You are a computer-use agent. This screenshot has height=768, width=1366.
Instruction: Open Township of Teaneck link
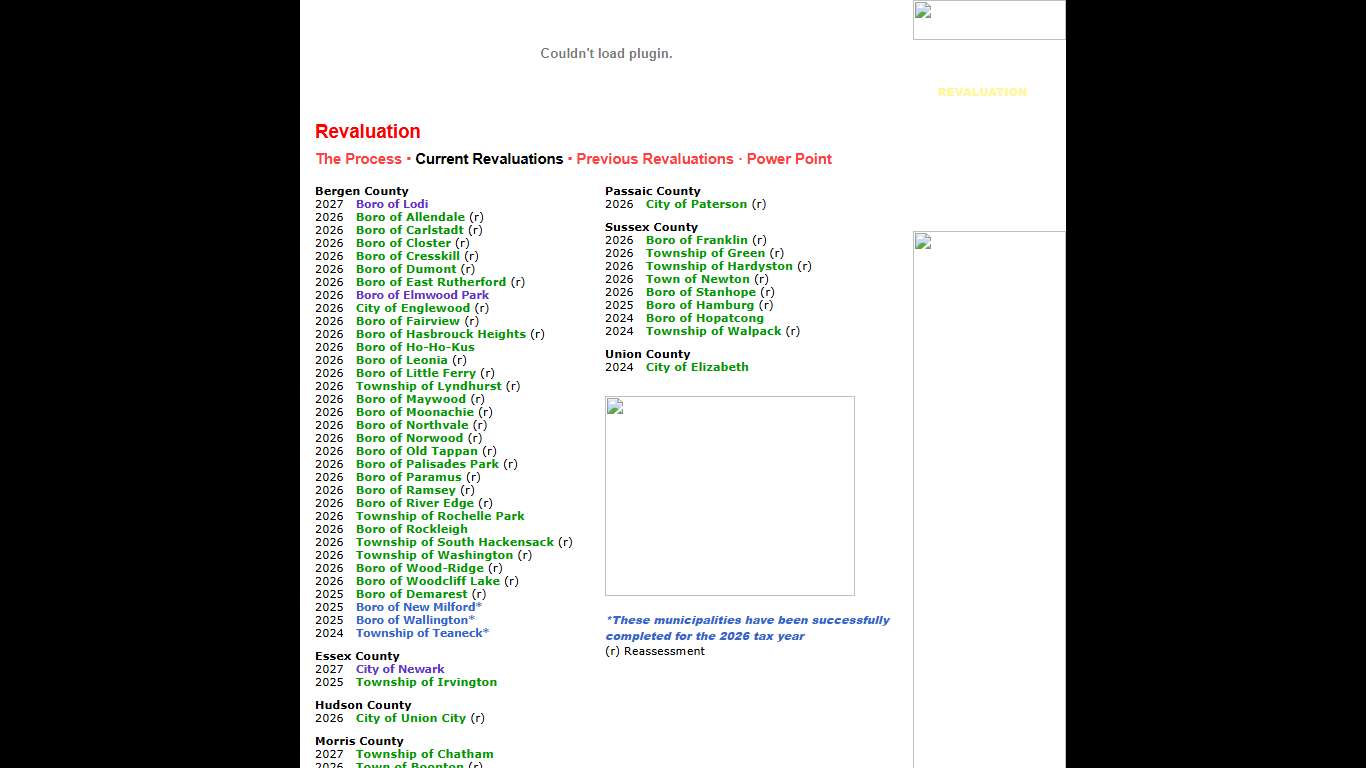[422, 633]
